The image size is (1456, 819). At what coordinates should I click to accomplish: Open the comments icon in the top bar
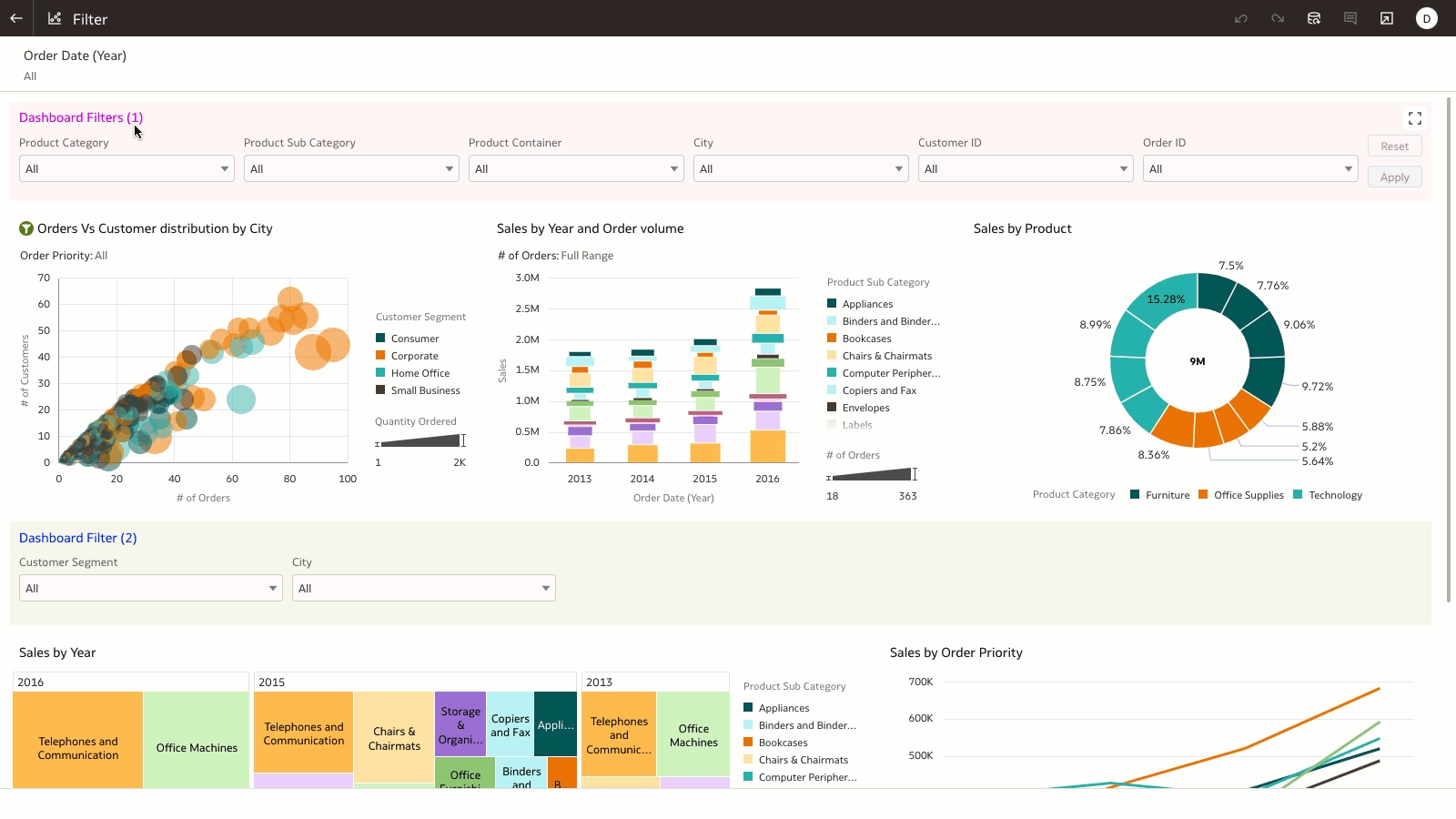1350,18
